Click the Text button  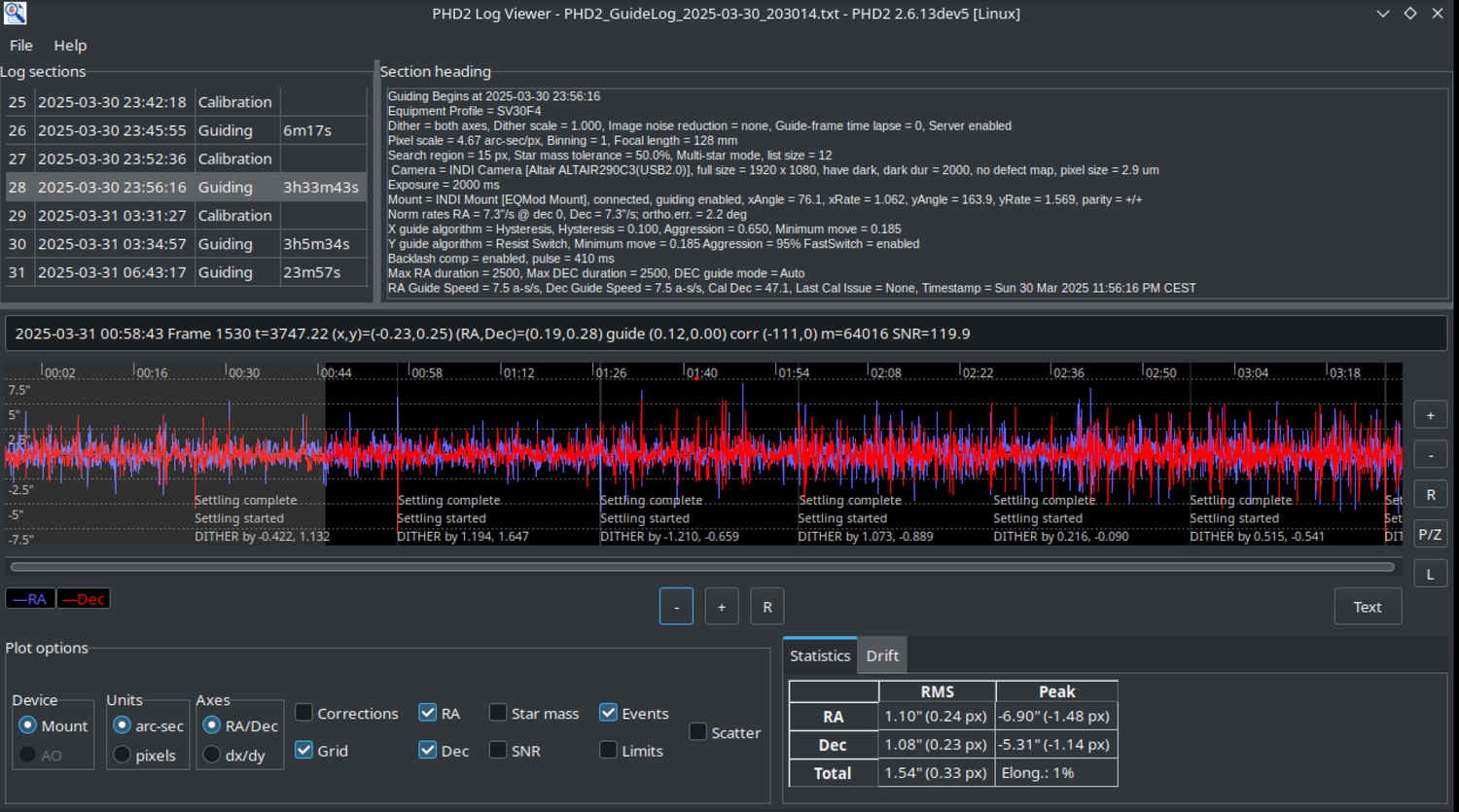[x=1367, y=607]
